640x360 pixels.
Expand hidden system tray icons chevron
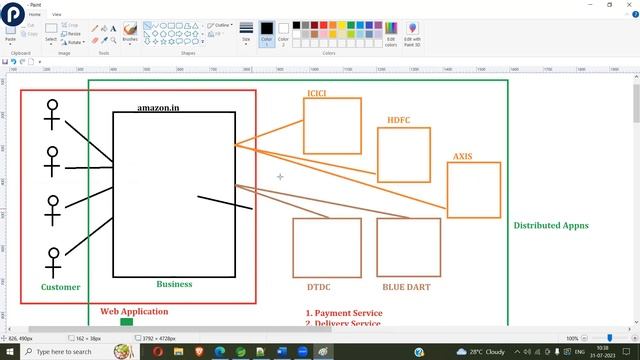[x=517, y=351]
